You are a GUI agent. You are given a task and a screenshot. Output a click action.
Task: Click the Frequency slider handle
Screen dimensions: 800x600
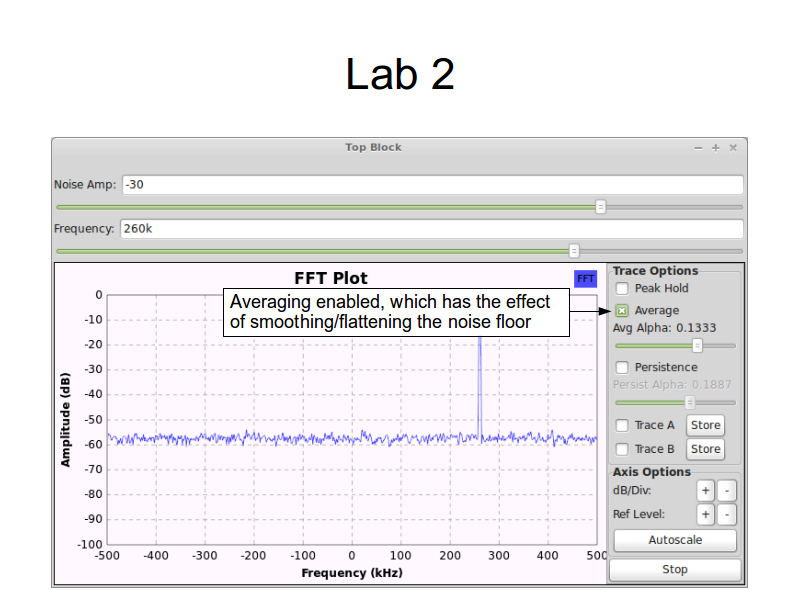pos(574,251)
